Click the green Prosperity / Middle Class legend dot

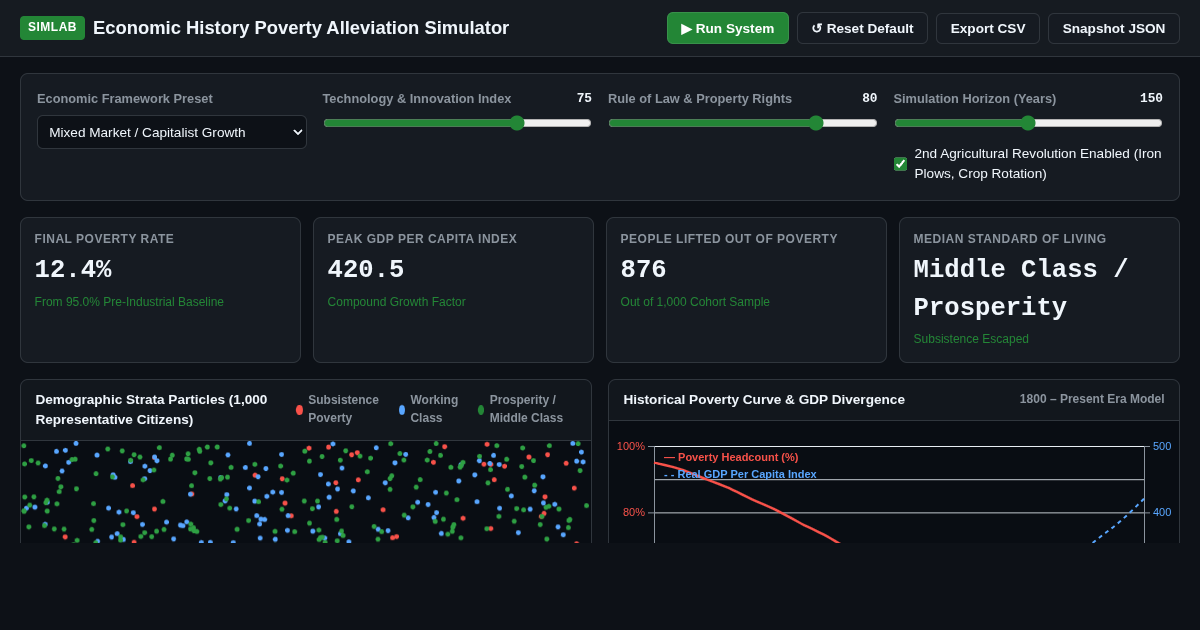[x=481, y=409]
